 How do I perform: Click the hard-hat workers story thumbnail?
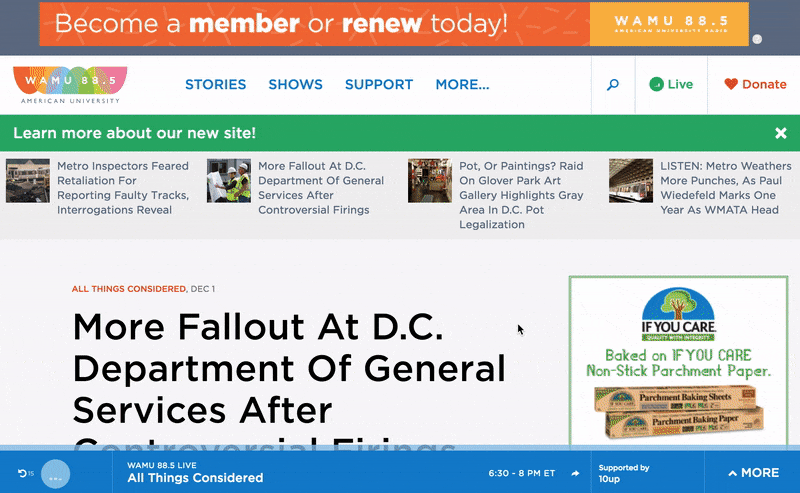(228, 181)
